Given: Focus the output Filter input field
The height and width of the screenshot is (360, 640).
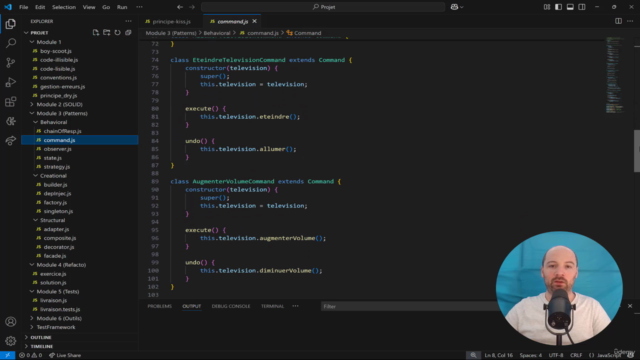Looking at the screenshot, I should click(408, 306).
